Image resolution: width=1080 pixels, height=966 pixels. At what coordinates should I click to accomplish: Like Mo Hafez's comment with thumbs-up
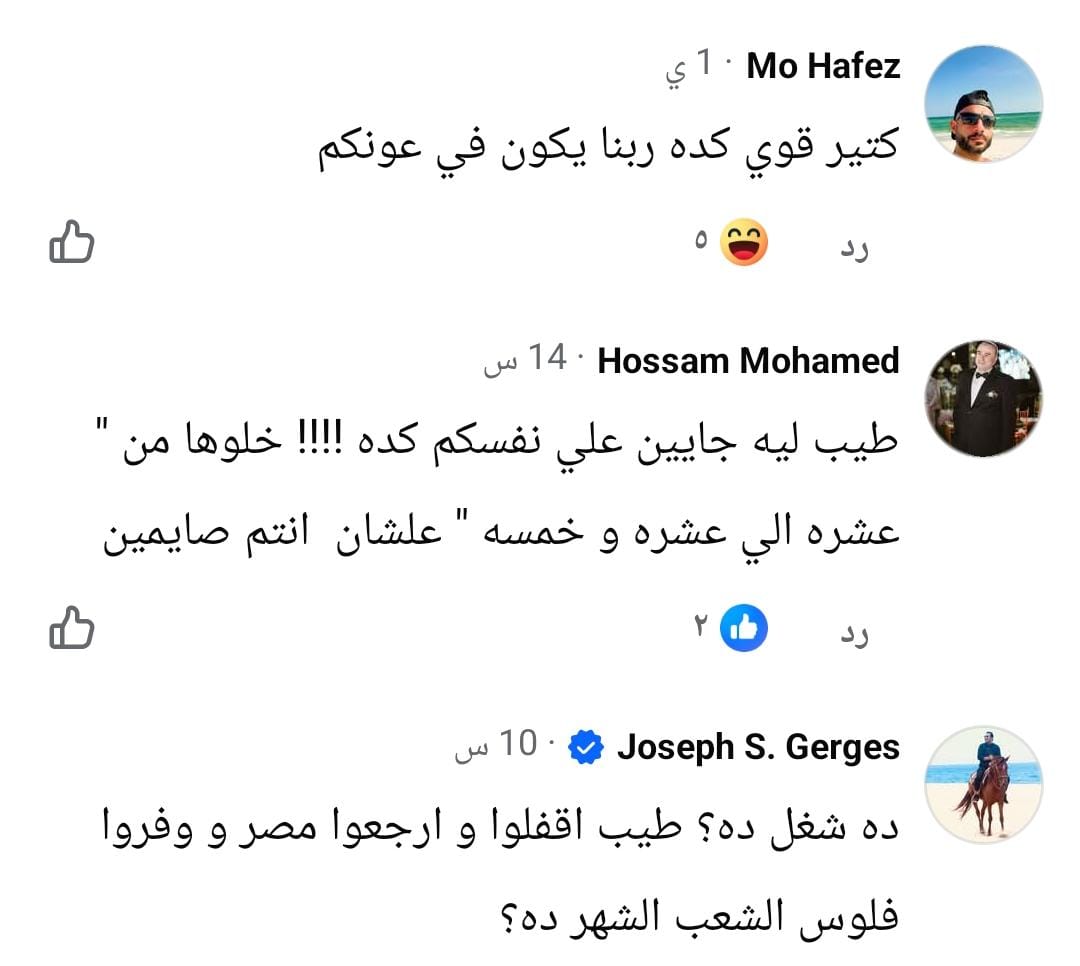[72, 243]
